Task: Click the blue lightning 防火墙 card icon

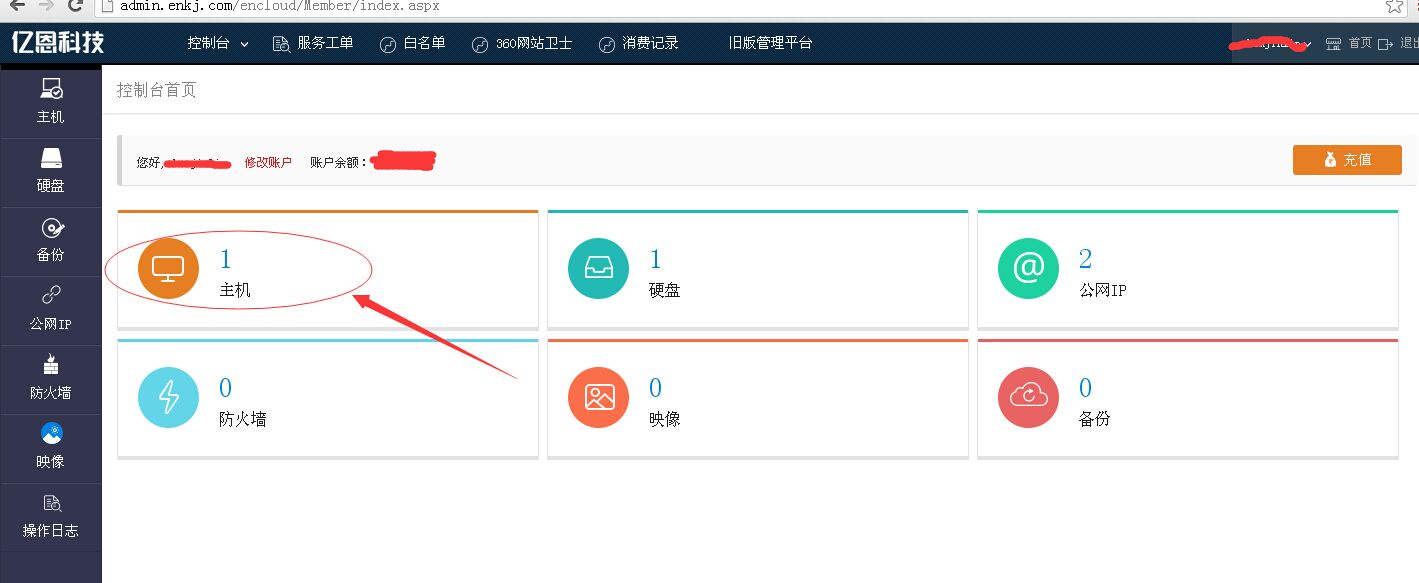Action: pos(168,397)
